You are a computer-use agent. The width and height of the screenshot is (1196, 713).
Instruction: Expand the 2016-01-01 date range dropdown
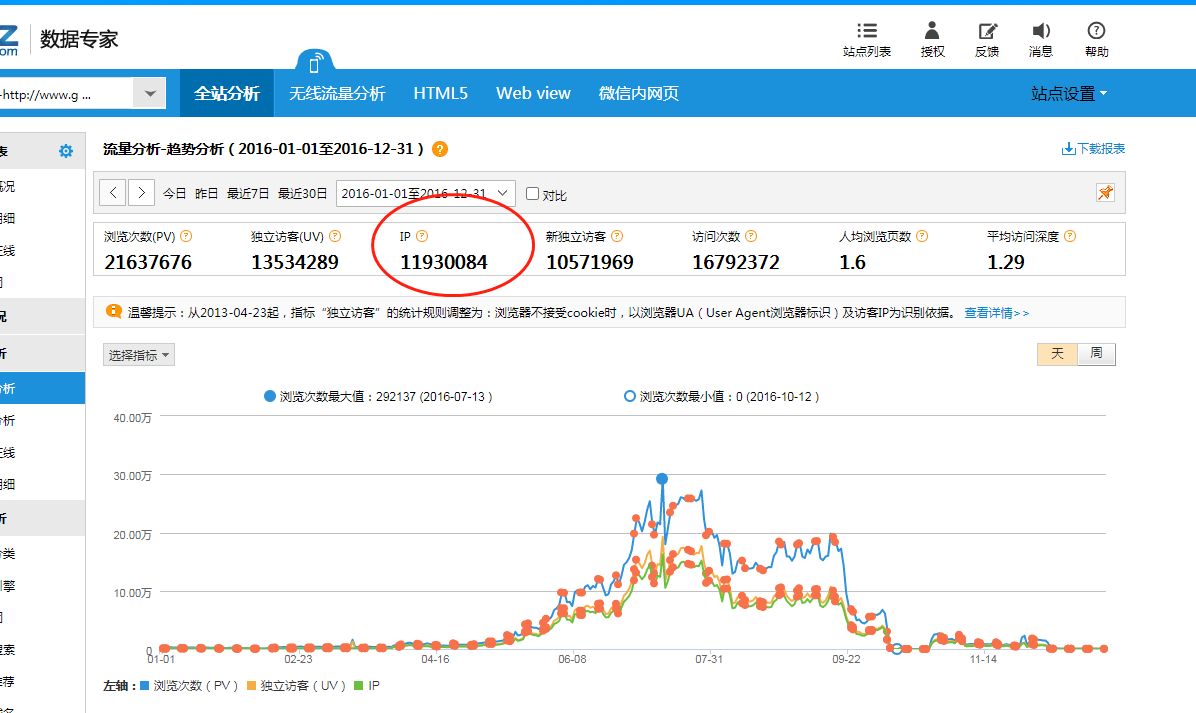coord(504,193)
